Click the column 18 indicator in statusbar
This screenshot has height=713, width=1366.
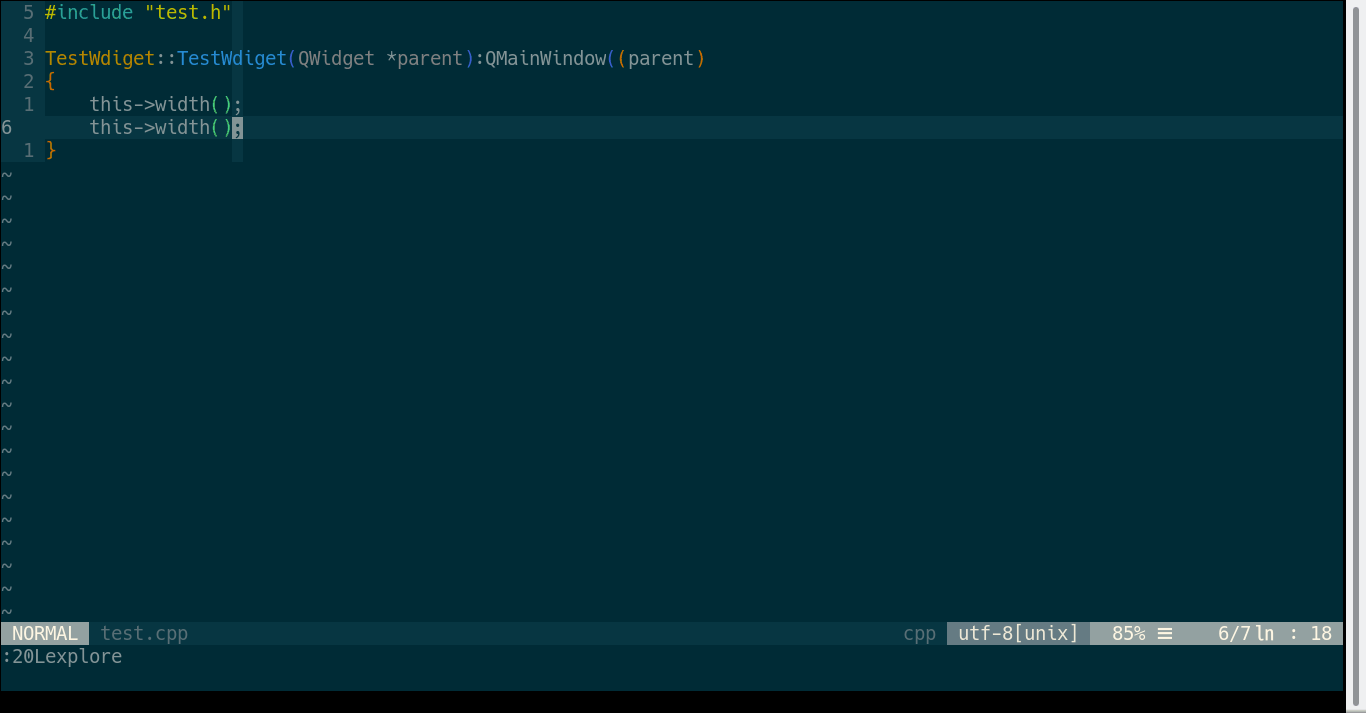tap(1321, 632)
